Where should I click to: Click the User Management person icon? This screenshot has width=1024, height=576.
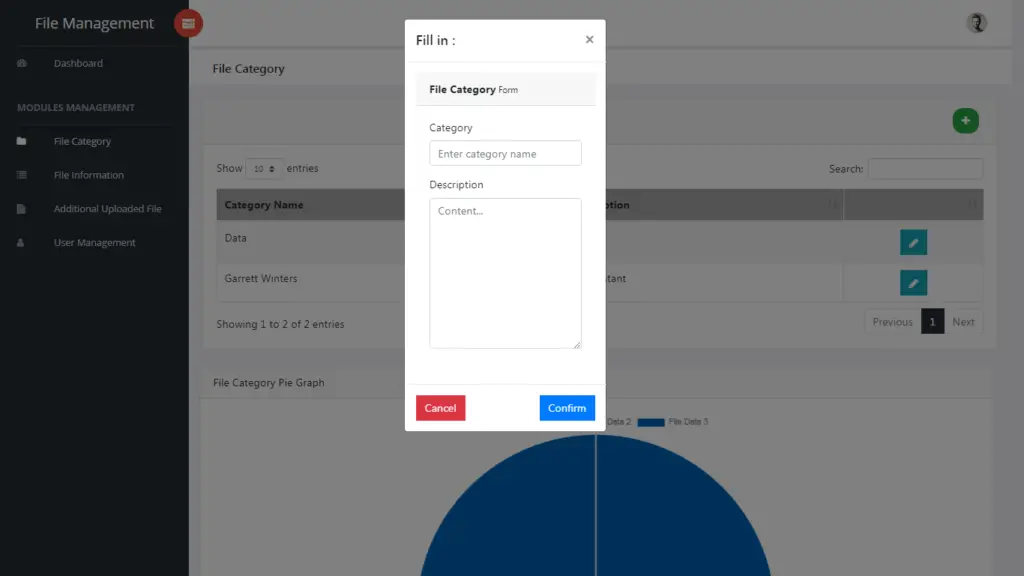point(22,243)
